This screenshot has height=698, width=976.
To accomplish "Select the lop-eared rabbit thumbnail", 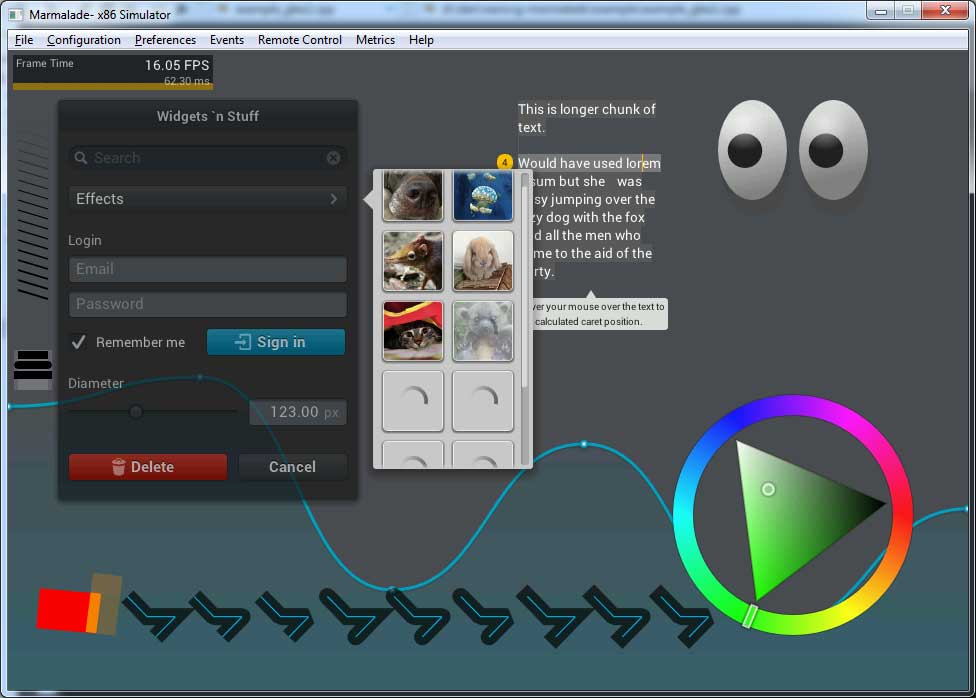I will (x=483, y=261).
